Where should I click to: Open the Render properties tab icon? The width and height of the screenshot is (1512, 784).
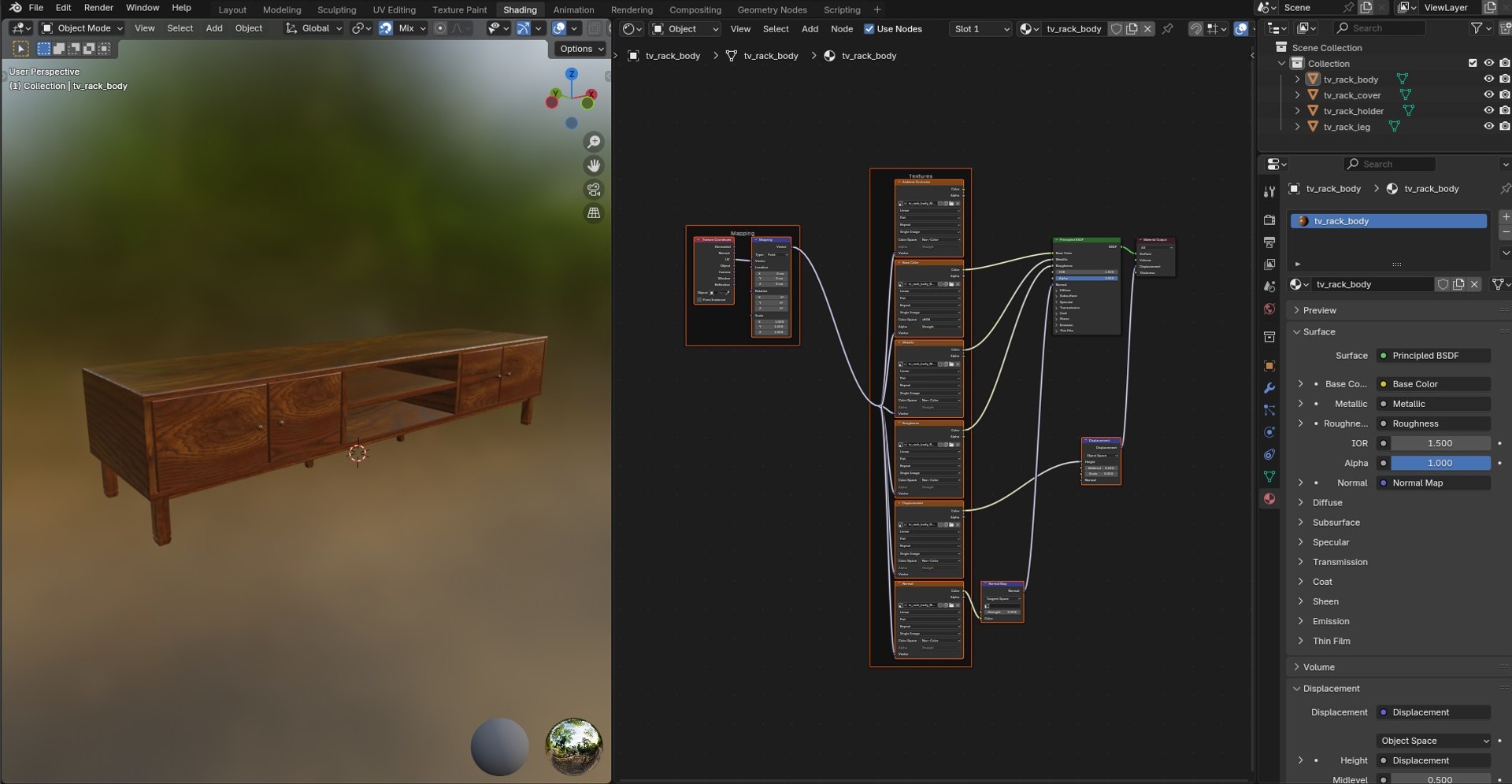1269,220
